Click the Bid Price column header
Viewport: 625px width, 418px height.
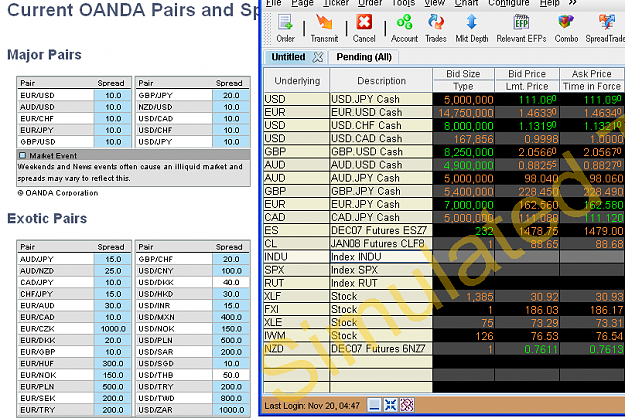(527, 74)
